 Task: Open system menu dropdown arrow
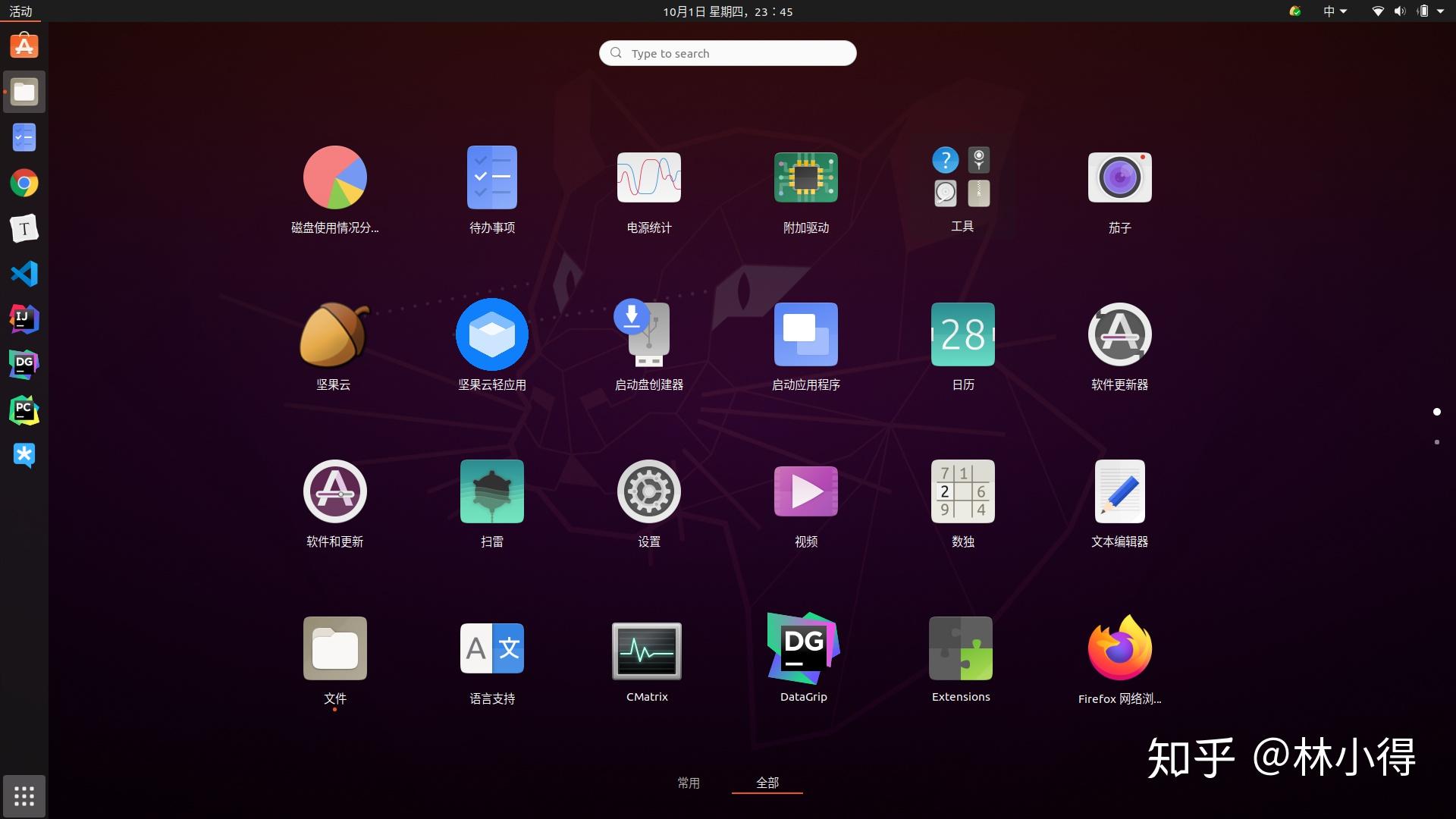point(1440,11)
